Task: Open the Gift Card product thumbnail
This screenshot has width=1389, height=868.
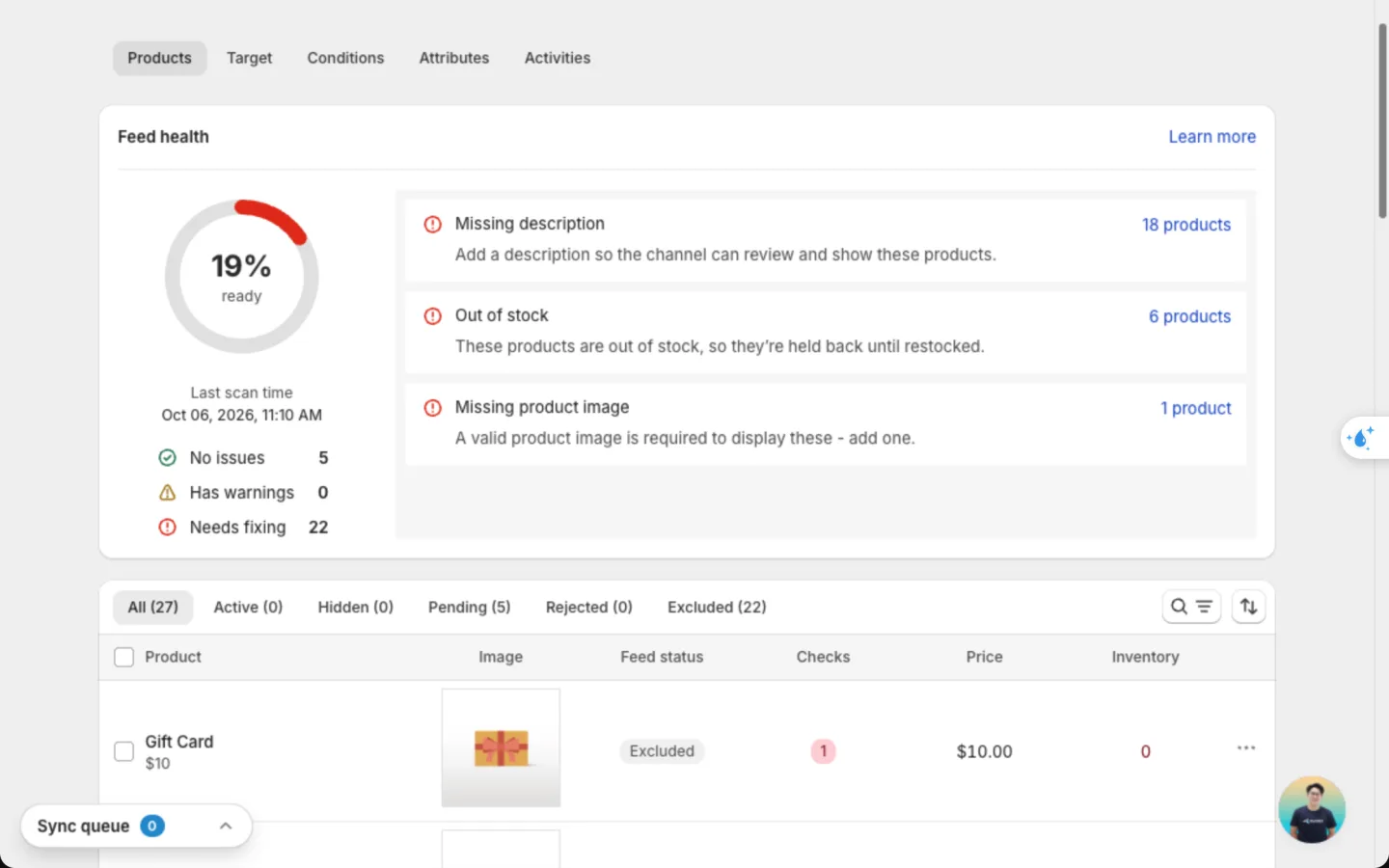Action: (501, 747)
